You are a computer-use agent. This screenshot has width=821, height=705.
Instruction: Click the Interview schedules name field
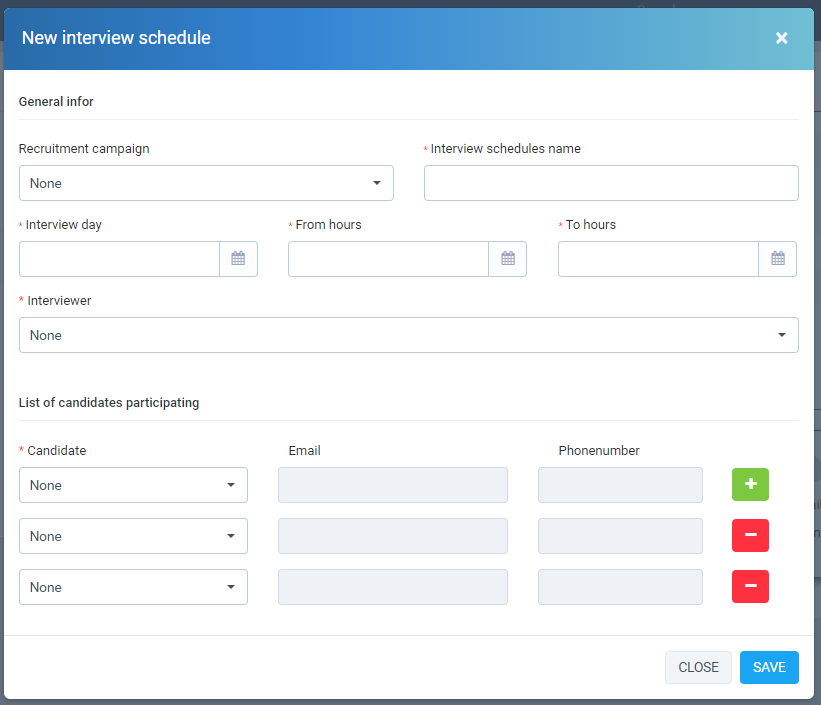[611, 183]
